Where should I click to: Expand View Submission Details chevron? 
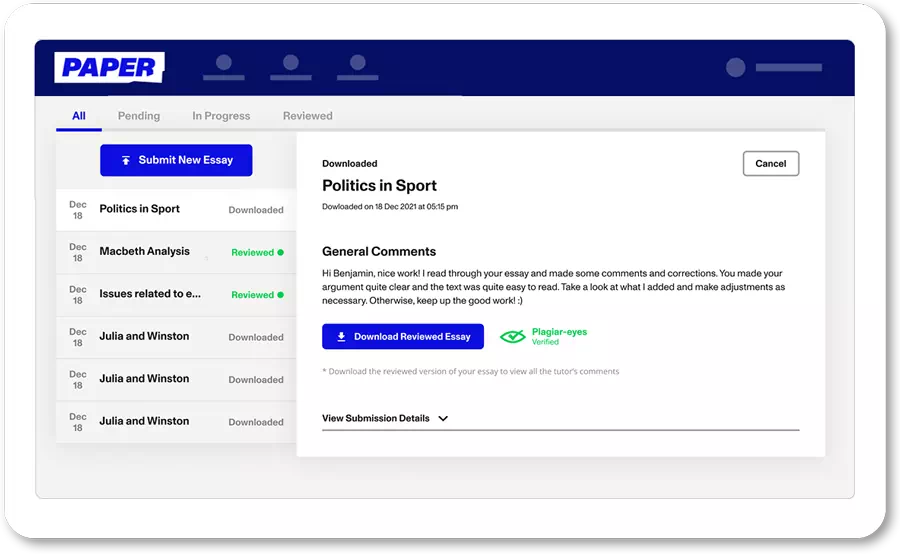[x=443, y=419]
